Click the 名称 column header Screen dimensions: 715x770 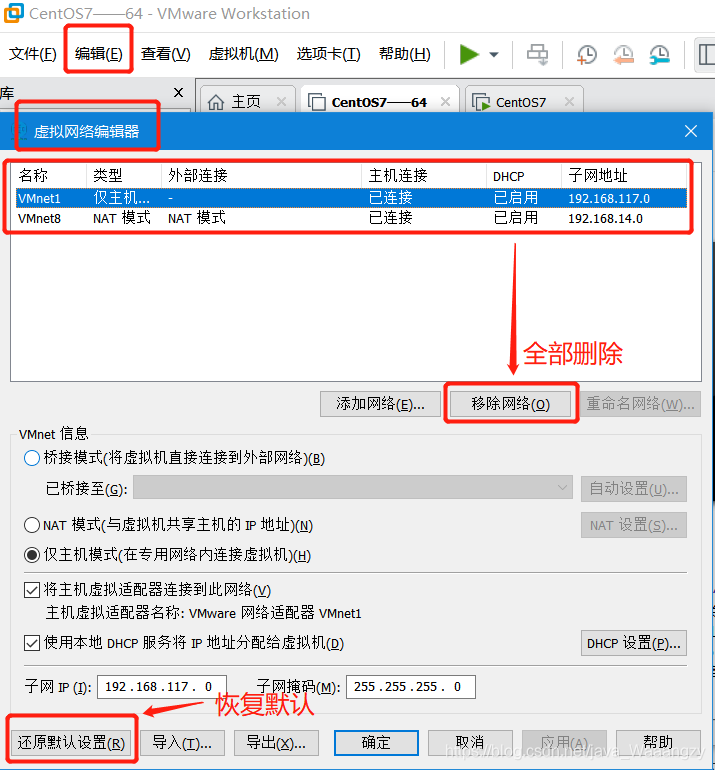(x=49, y=175)
